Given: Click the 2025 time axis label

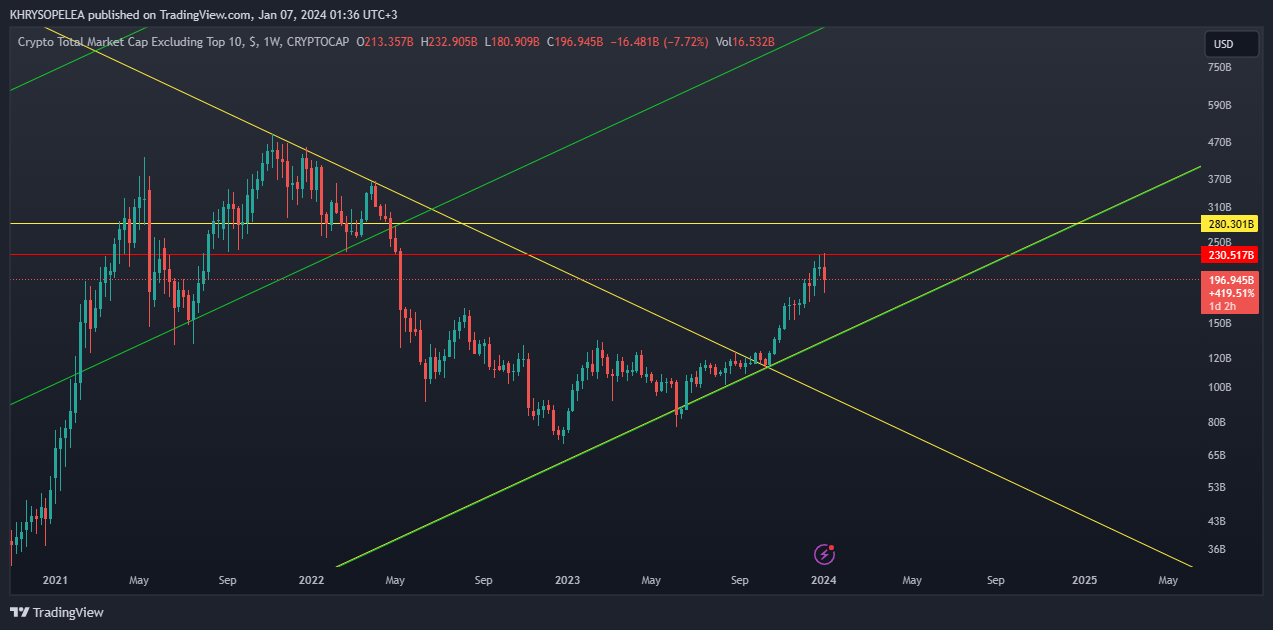Looking at the screenshot, I should tap(1084, 580).
